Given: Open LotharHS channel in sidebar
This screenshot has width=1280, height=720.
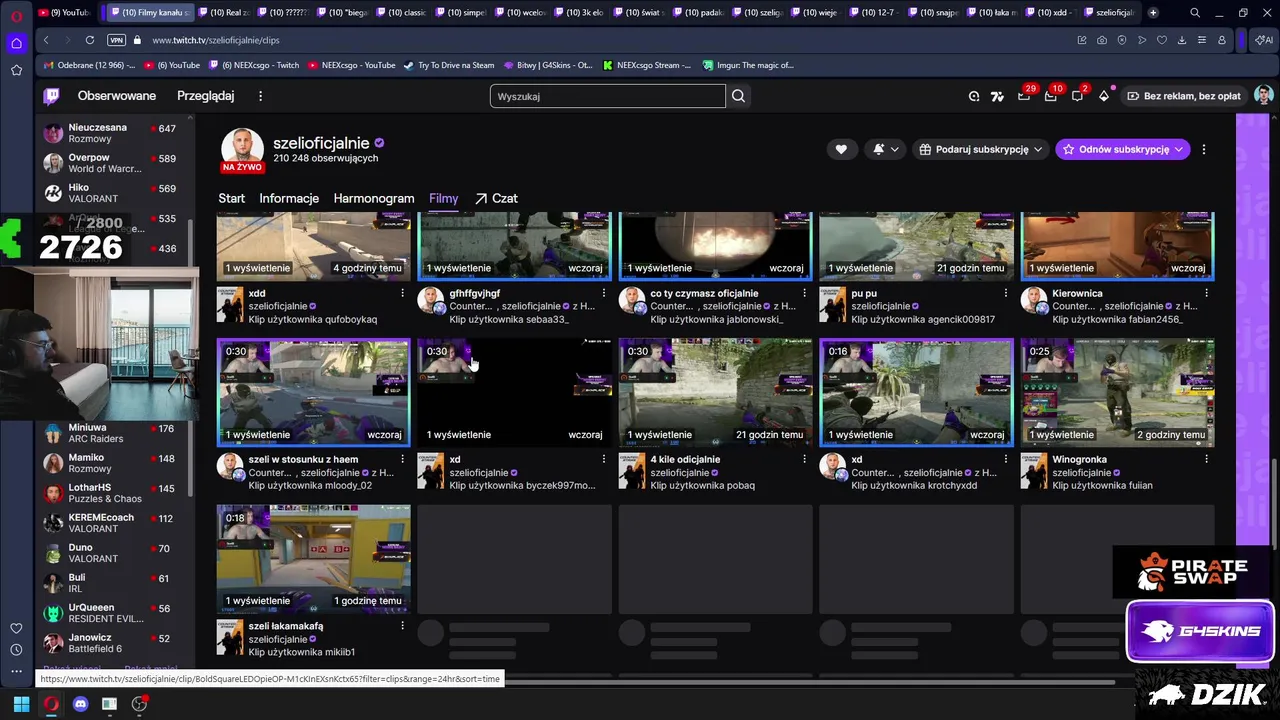Looking at the screenshot, I should 110,493.
